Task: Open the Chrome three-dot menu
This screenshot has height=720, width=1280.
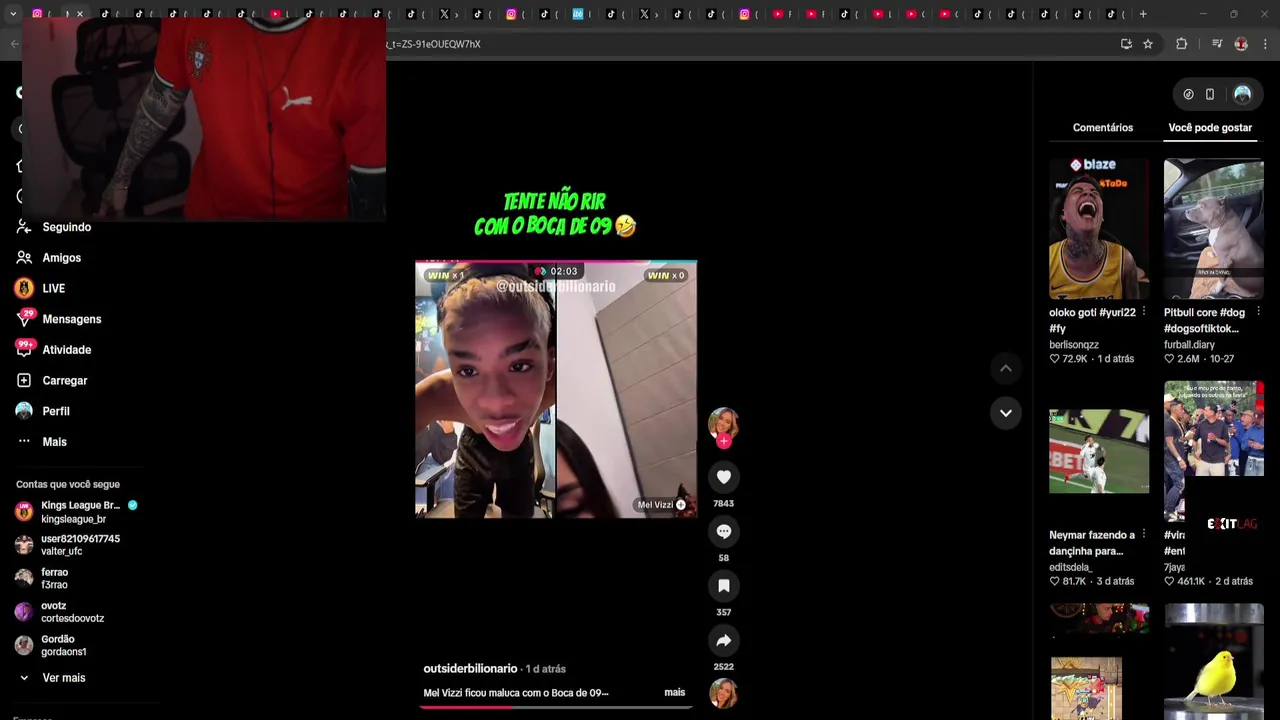Action: [1265, 44]
